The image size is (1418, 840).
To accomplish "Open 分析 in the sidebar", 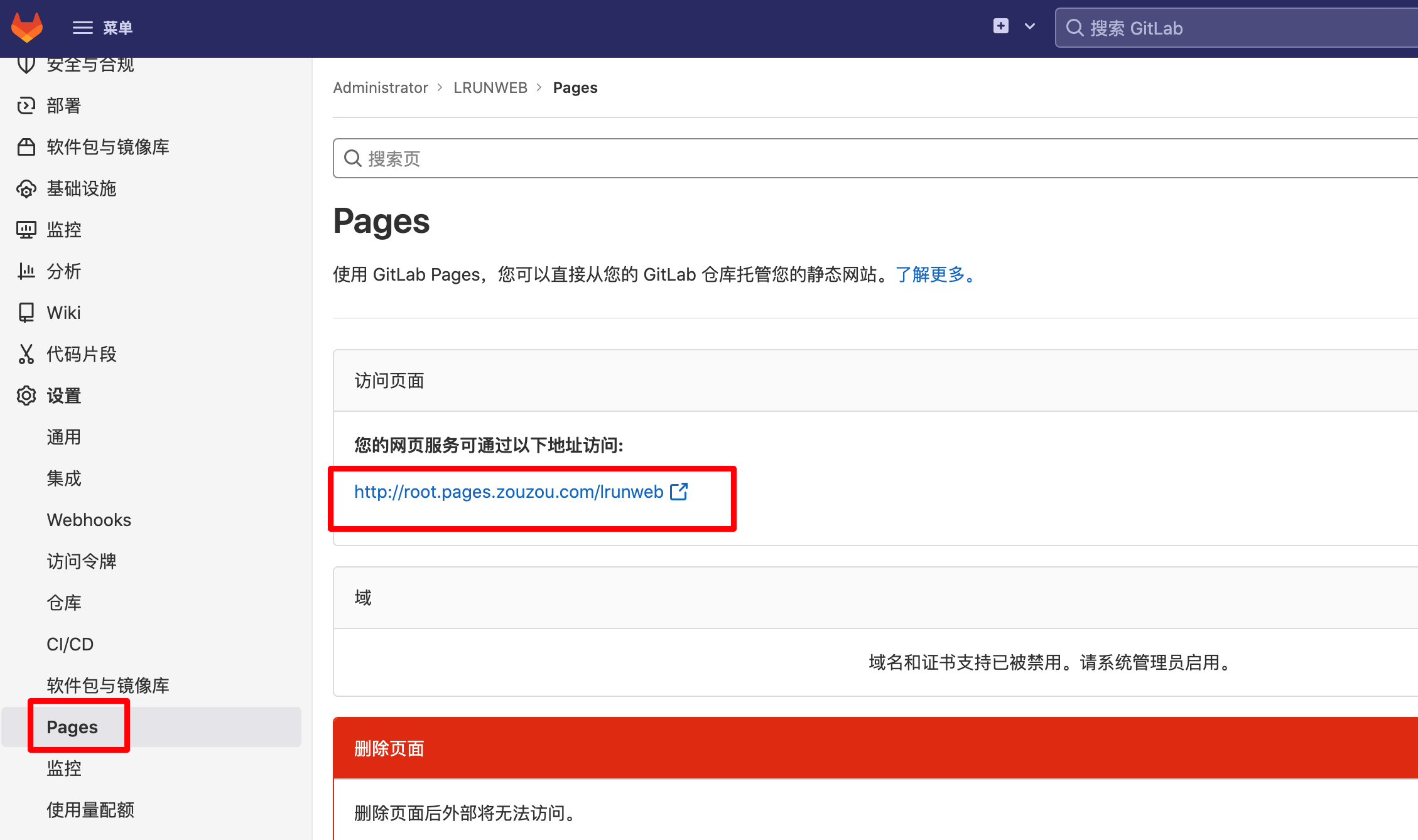I will point(64,271).
